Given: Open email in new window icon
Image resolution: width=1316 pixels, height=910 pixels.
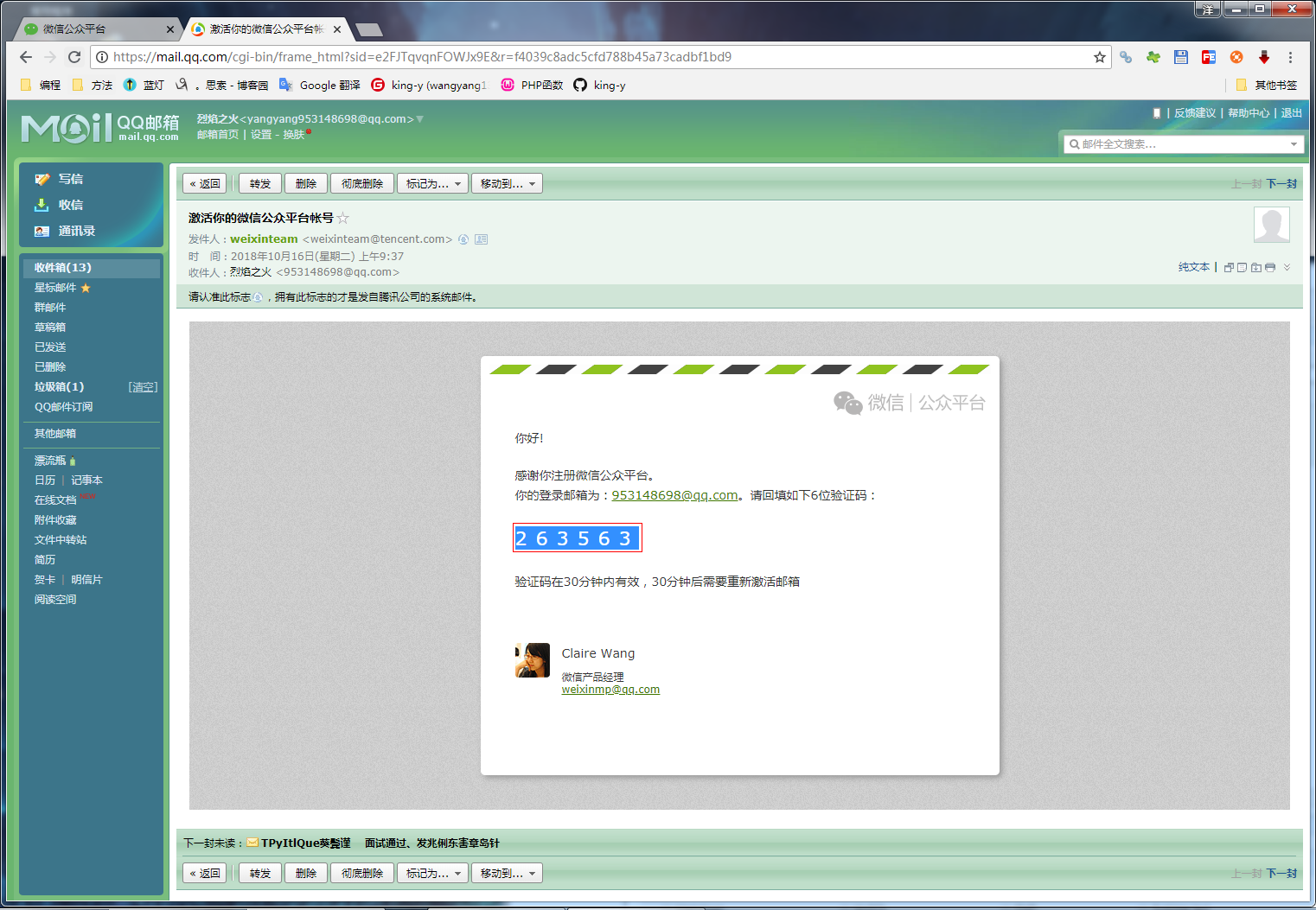Looking at the screenshot, I should pos(1229,267).
